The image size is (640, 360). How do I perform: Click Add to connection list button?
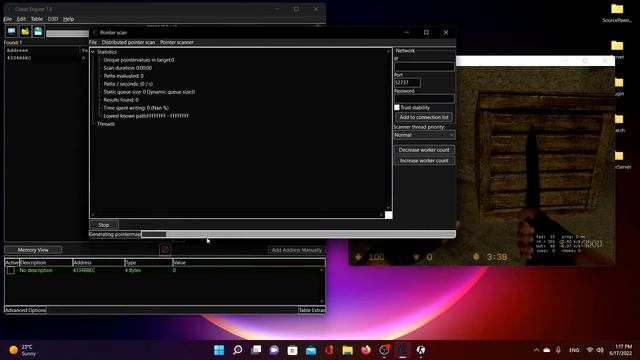click(424, 117)
